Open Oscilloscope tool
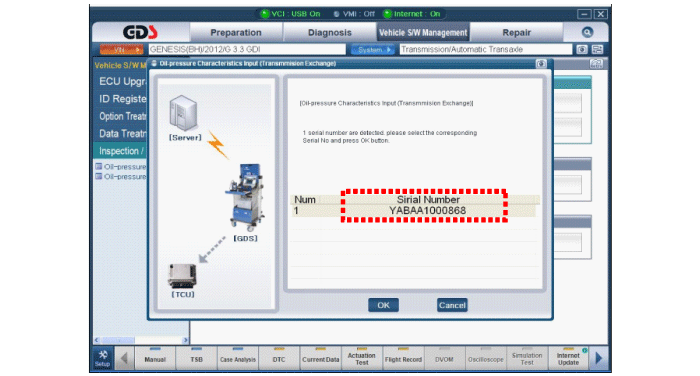This screenshot has height=376, width=700. (x=486, y=358)
